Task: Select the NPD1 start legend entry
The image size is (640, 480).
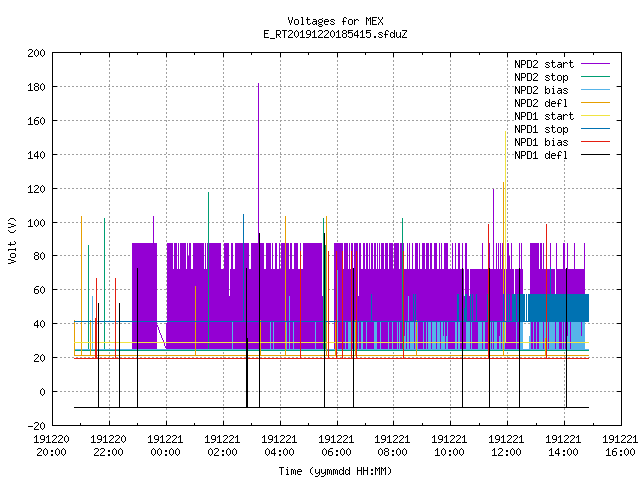Action: (562, 116)
